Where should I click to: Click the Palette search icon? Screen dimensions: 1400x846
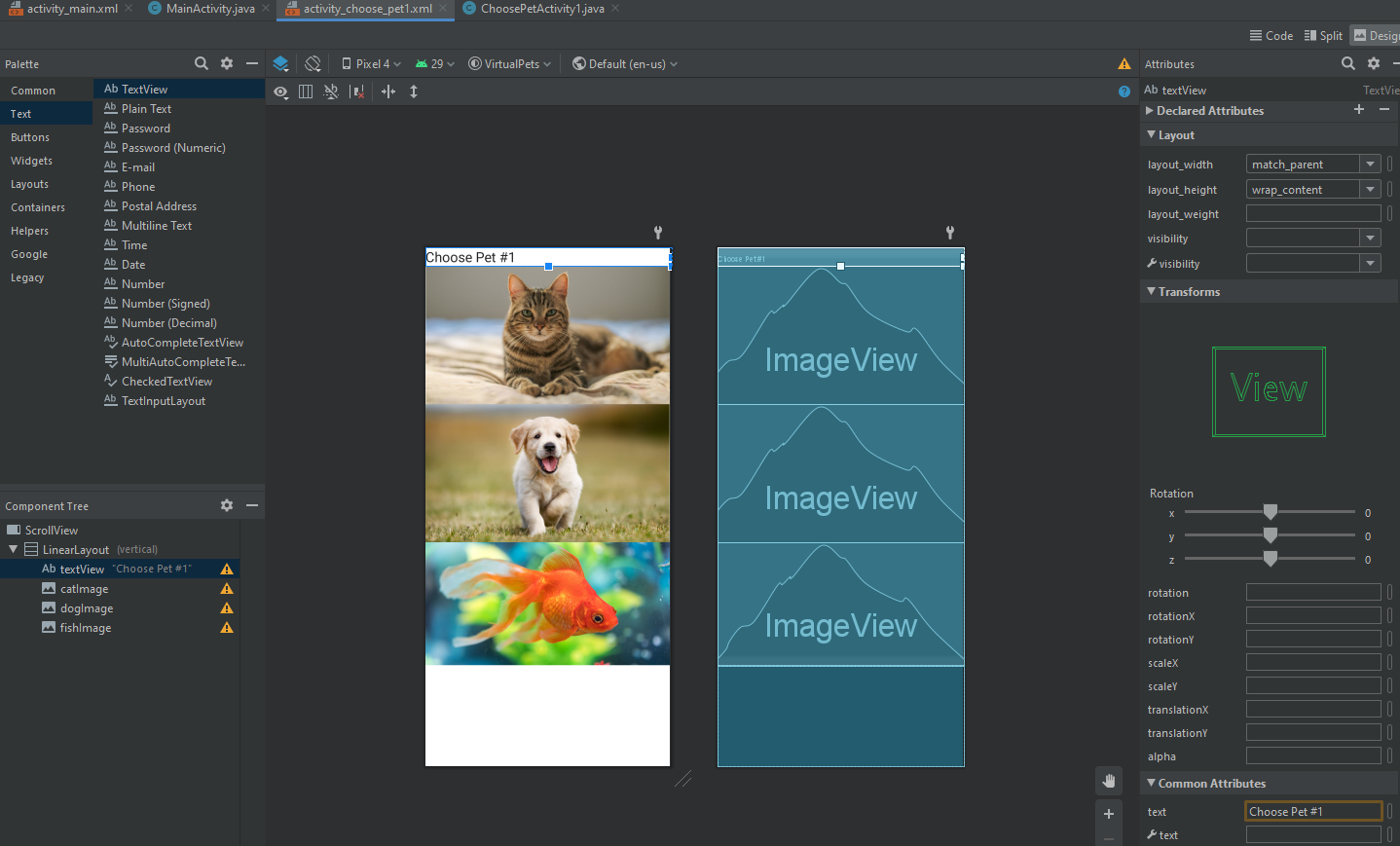(202, 63)
